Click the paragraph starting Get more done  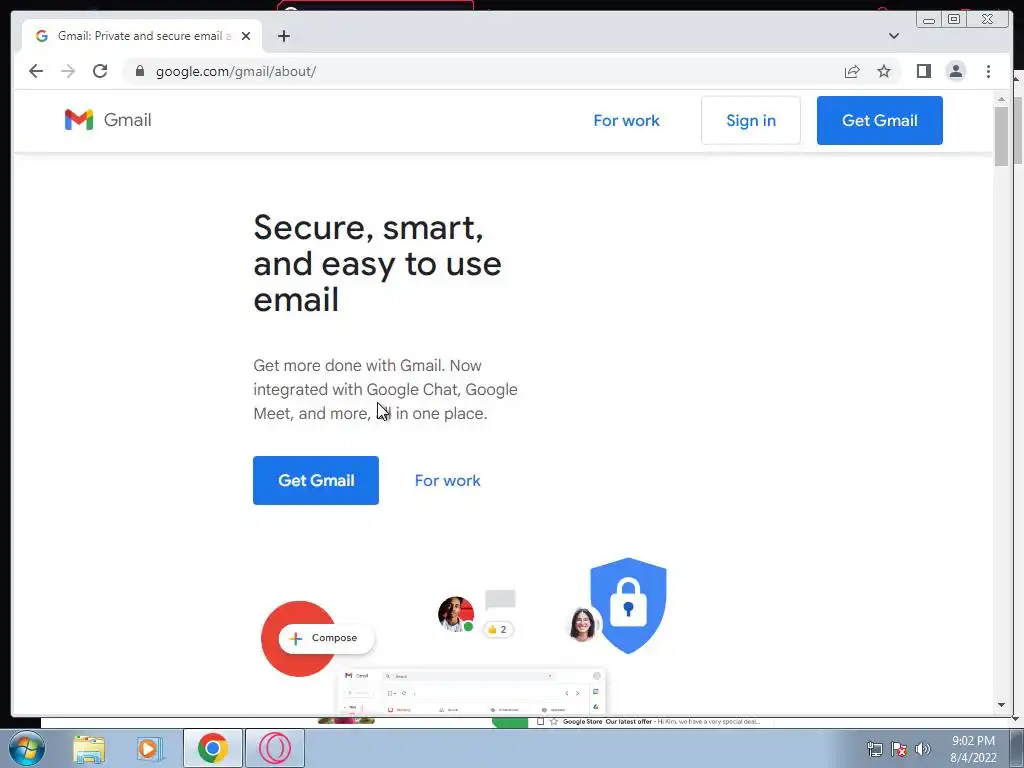(x=385, y=389)
